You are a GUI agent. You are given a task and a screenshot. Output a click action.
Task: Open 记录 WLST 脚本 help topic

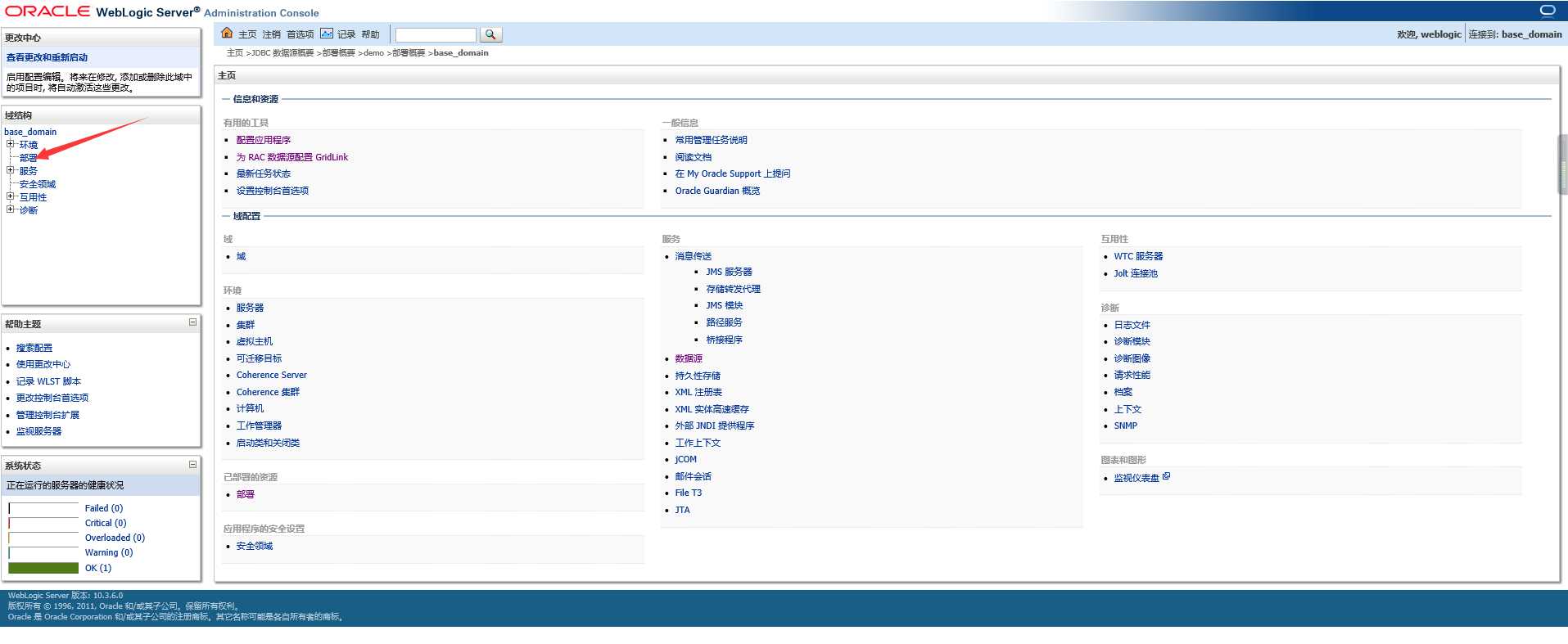[x=48, y=381]
